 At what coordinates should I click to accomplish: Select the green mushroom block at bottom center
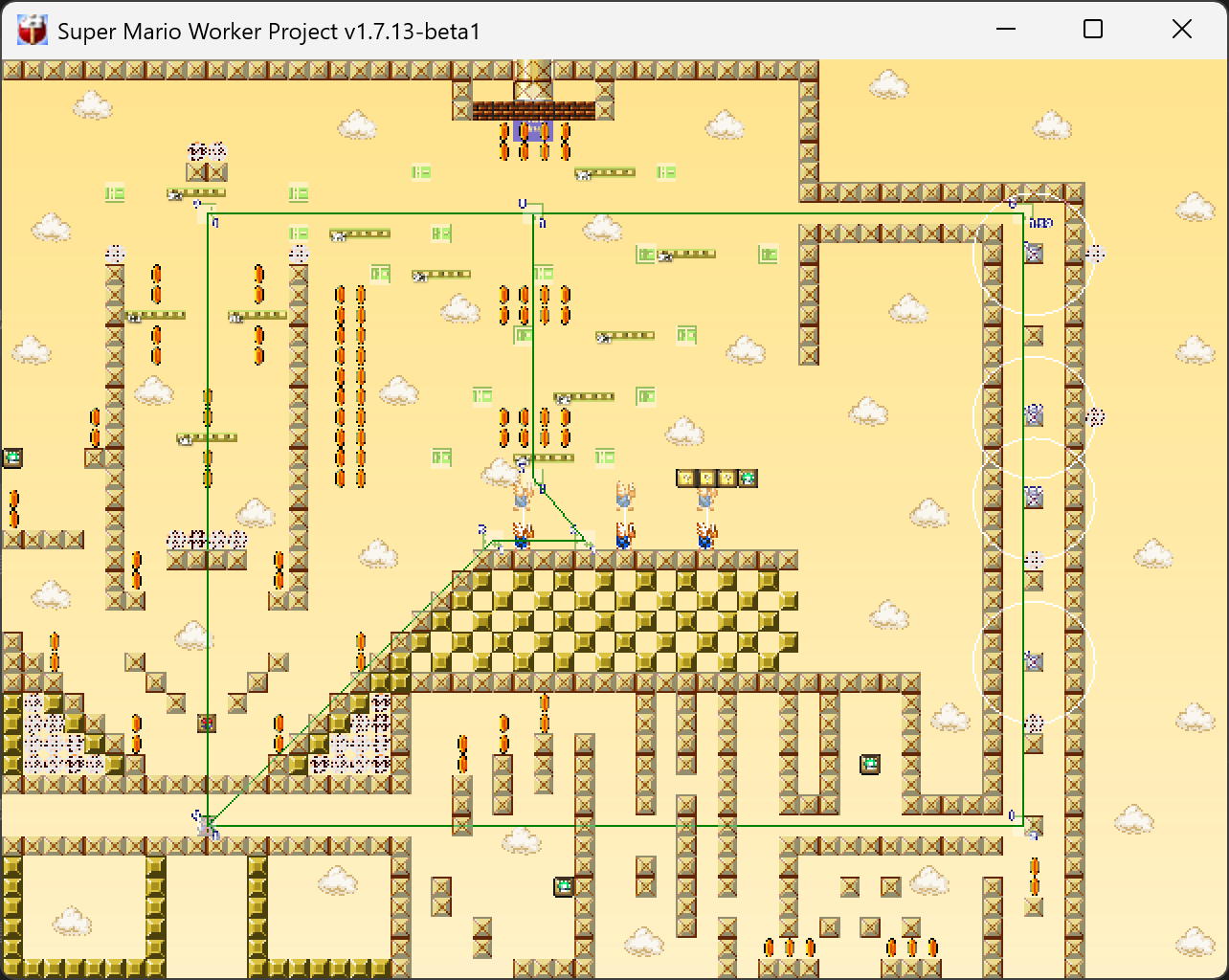coord(564,886)
